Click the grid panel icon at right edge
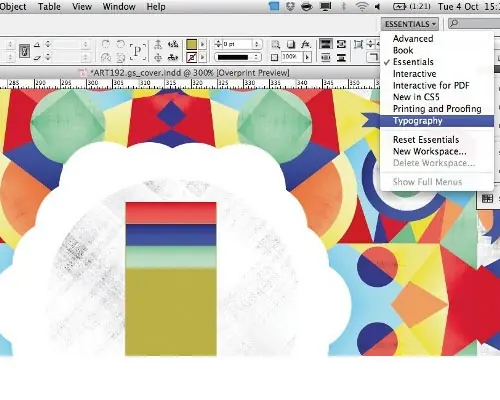The image size is (500, 400). 487,199
